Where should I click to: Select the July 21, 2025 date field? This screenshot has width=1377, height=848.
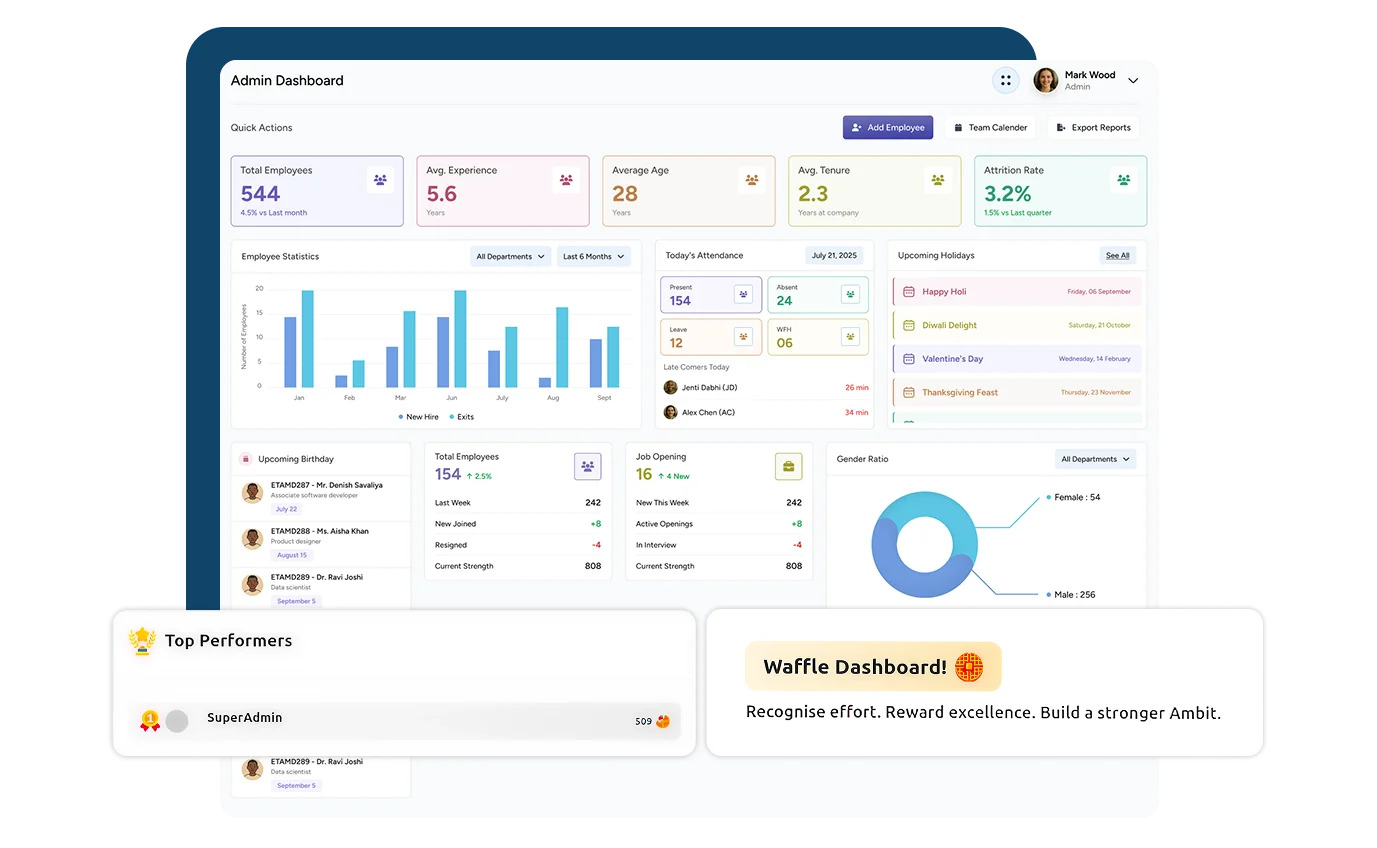pyautogui.click(x=834, y=256)
